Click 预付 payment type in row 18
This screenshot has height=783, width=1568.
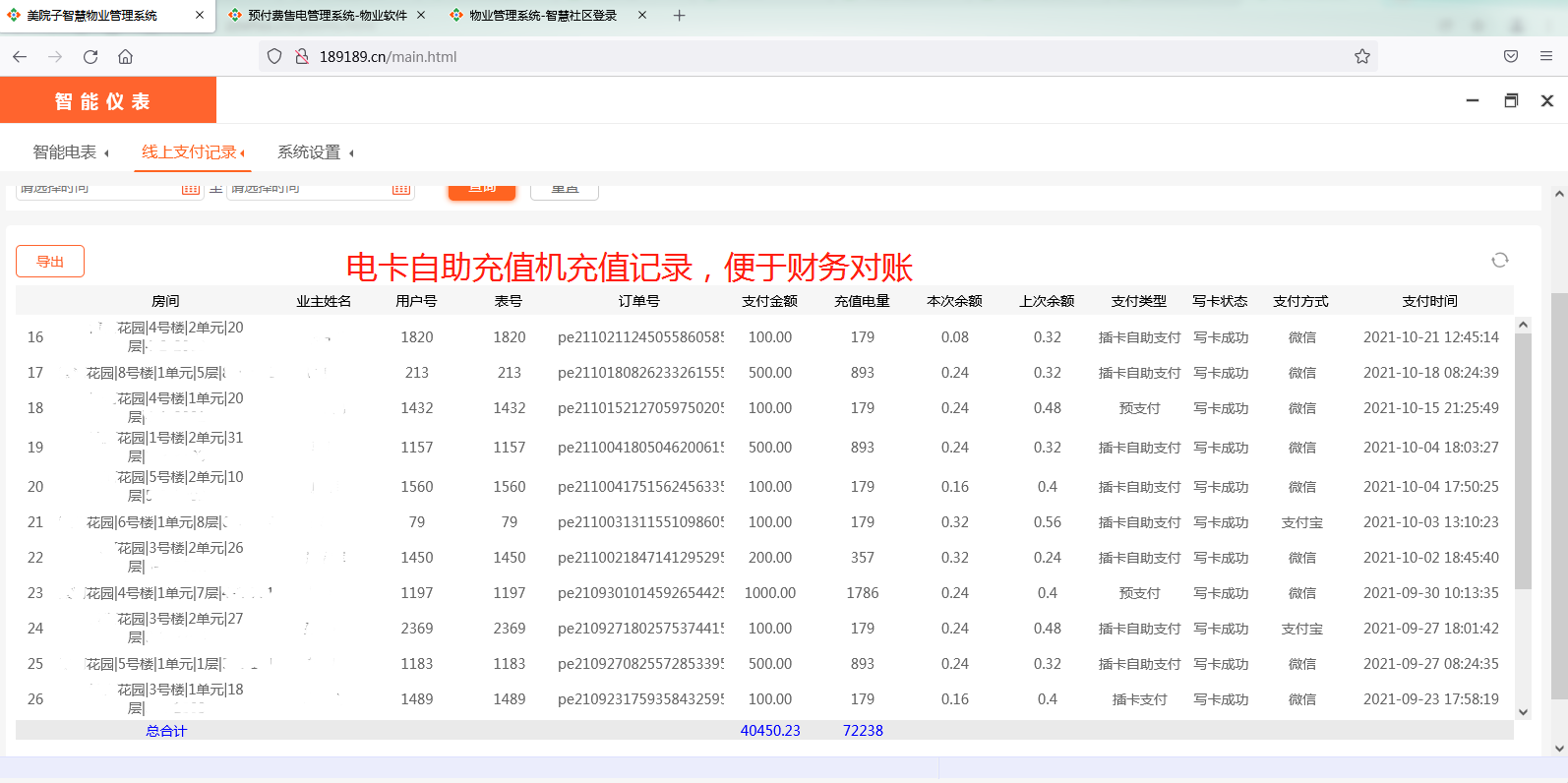click(x=1139, y=408)
